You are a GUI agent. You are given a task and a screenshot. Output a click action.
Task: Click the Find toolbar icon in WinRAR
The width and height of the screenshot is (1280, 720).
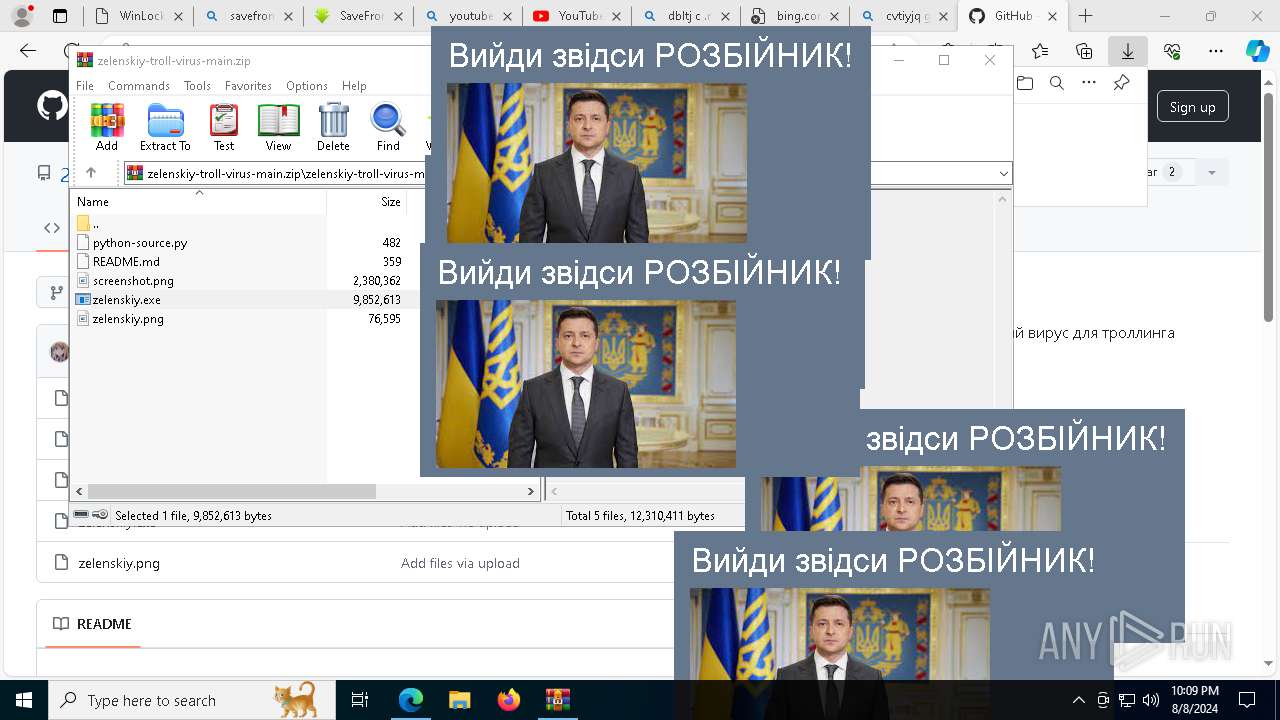(x=388, y=127)
